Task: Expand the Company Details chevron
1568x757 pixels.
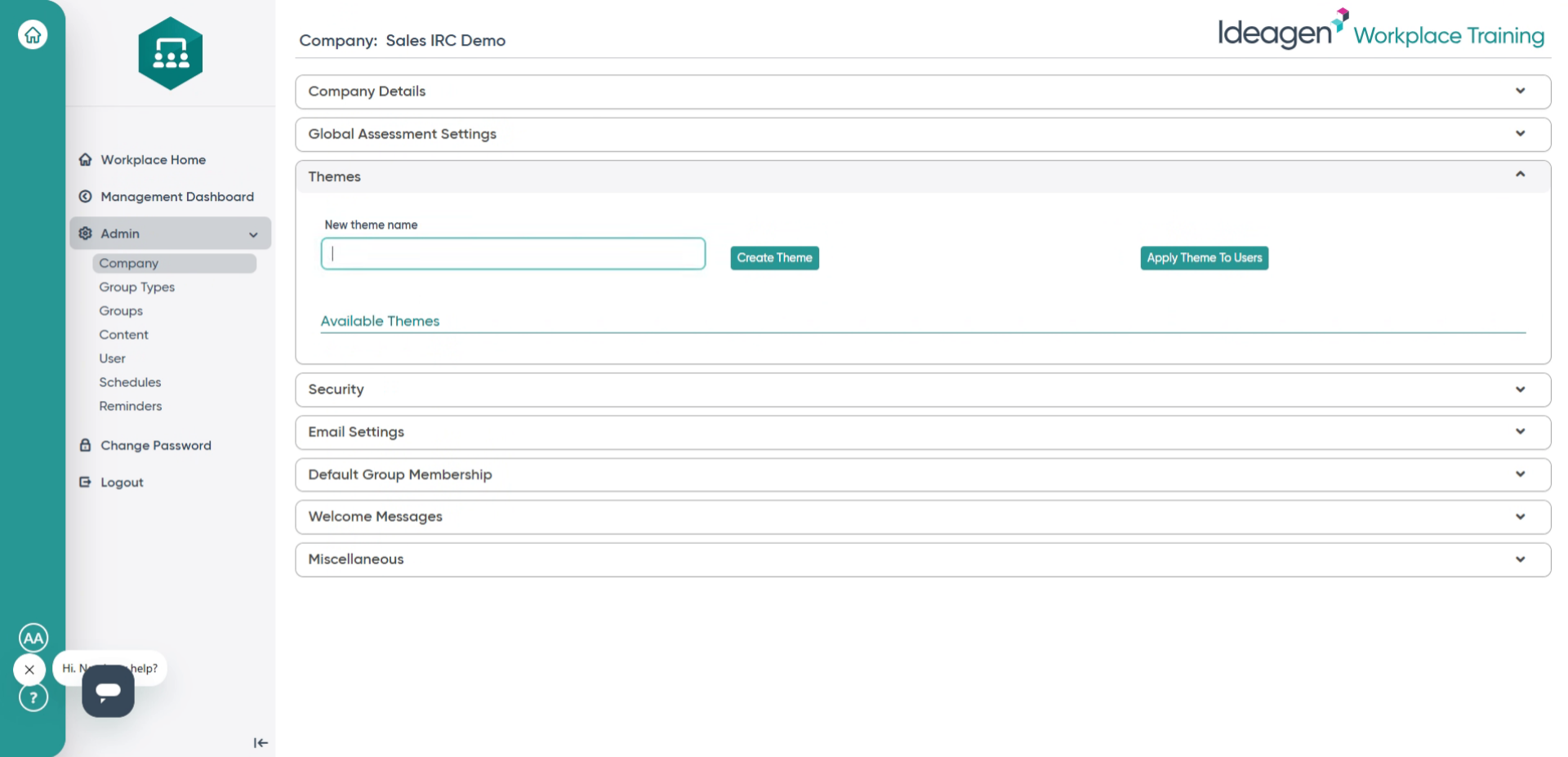Action: 1520,91
